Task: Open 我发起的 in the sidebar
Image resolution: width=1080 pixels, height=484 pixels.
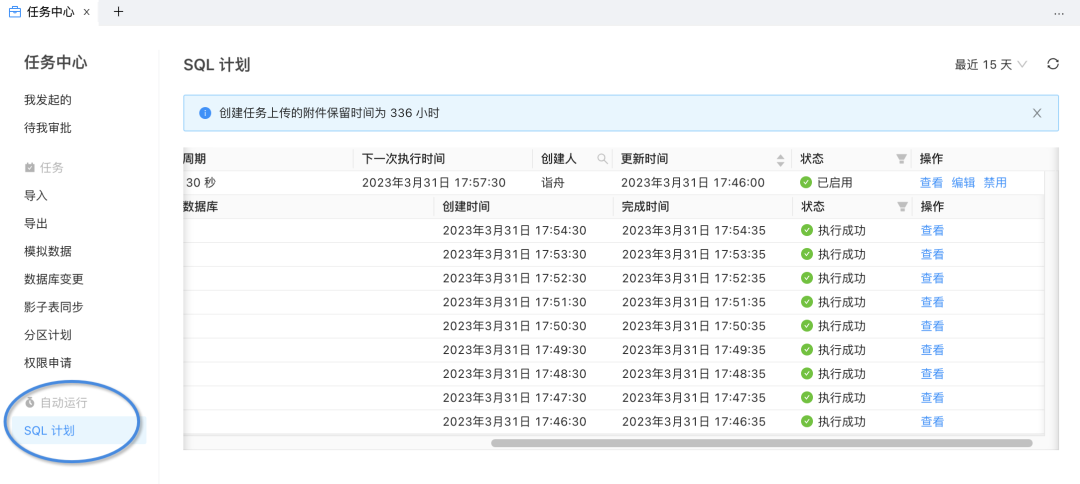Action: (x=48, y=100)
